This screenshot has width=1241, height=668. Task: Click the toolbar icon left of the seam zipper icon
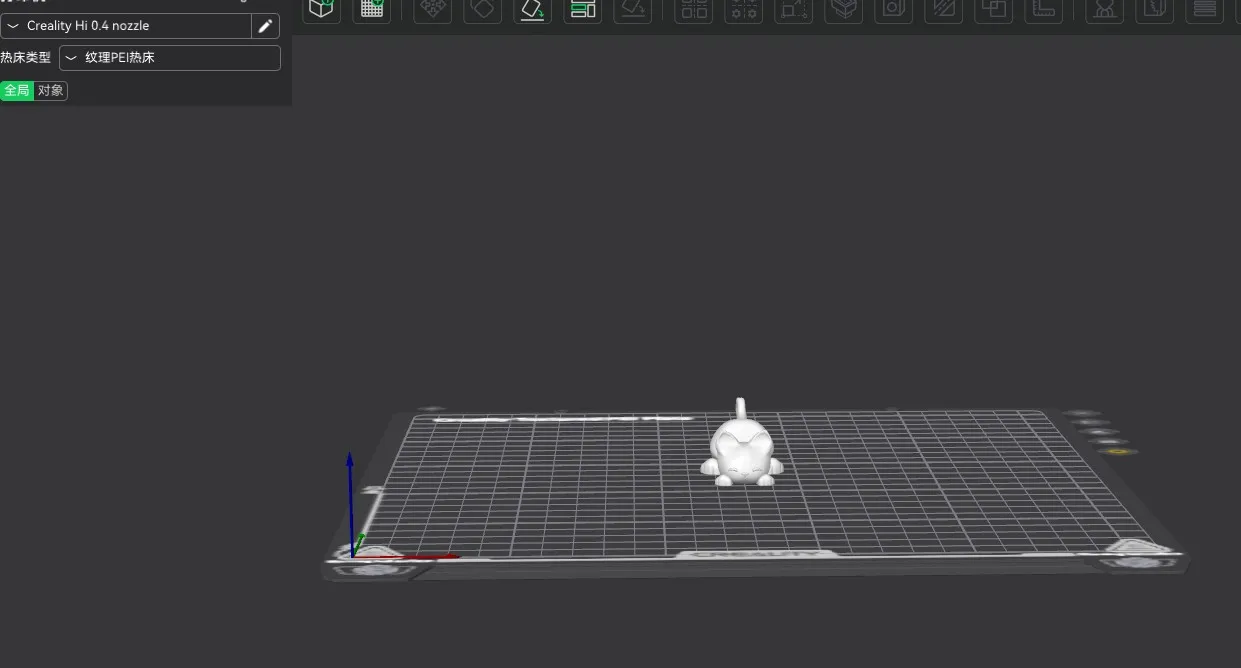point(1105,9)
